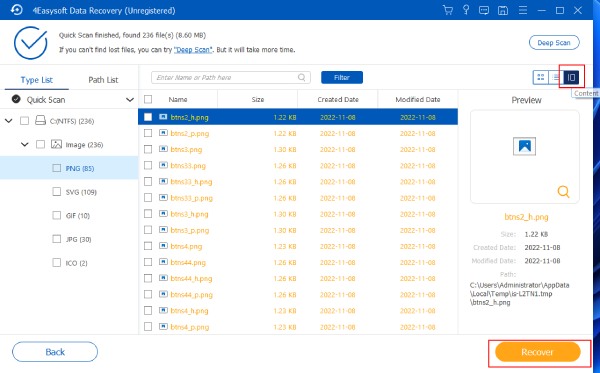
Task: Click file icon of btns33.png
Action: (x=163, y=165)
